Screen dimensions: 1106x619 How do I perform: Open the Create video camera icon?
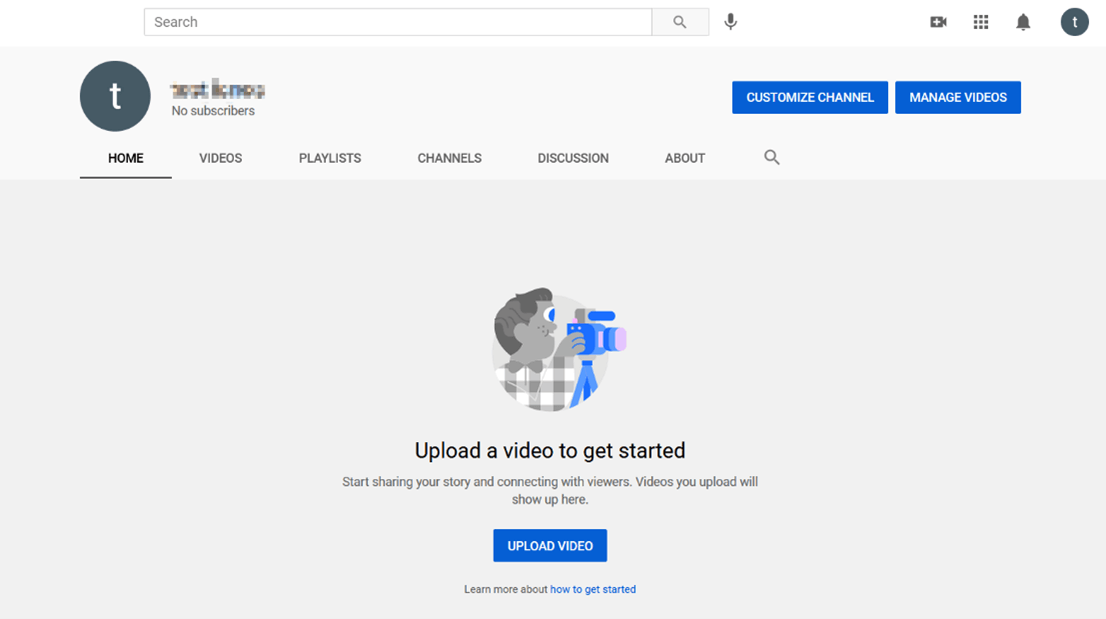coord(938,22)
